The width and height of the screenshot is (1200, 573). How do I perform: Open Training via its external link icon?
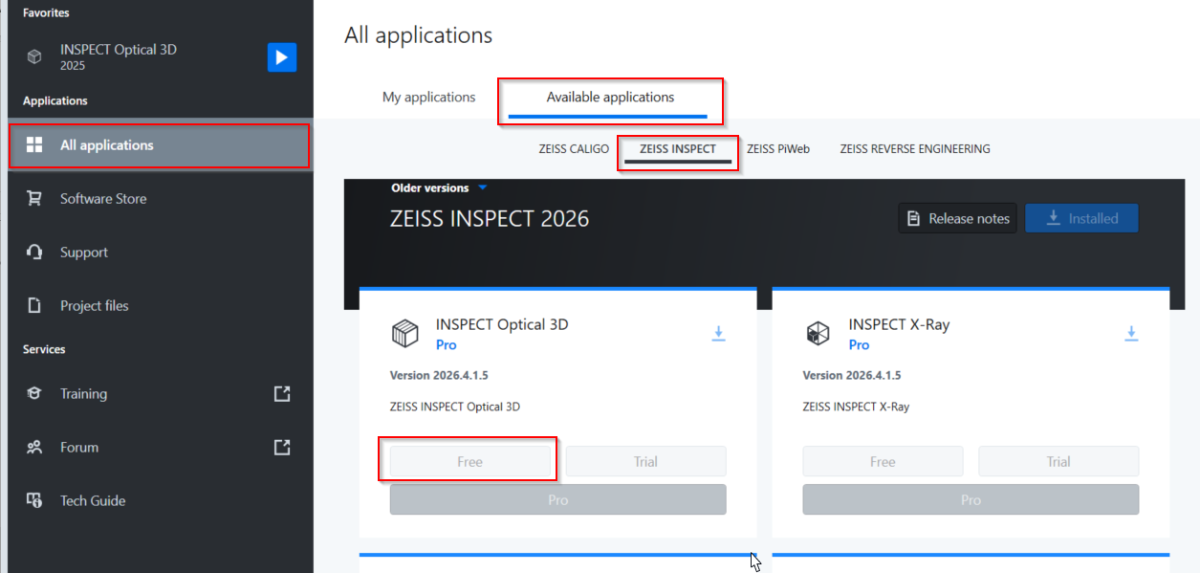[x=282, y=394]
